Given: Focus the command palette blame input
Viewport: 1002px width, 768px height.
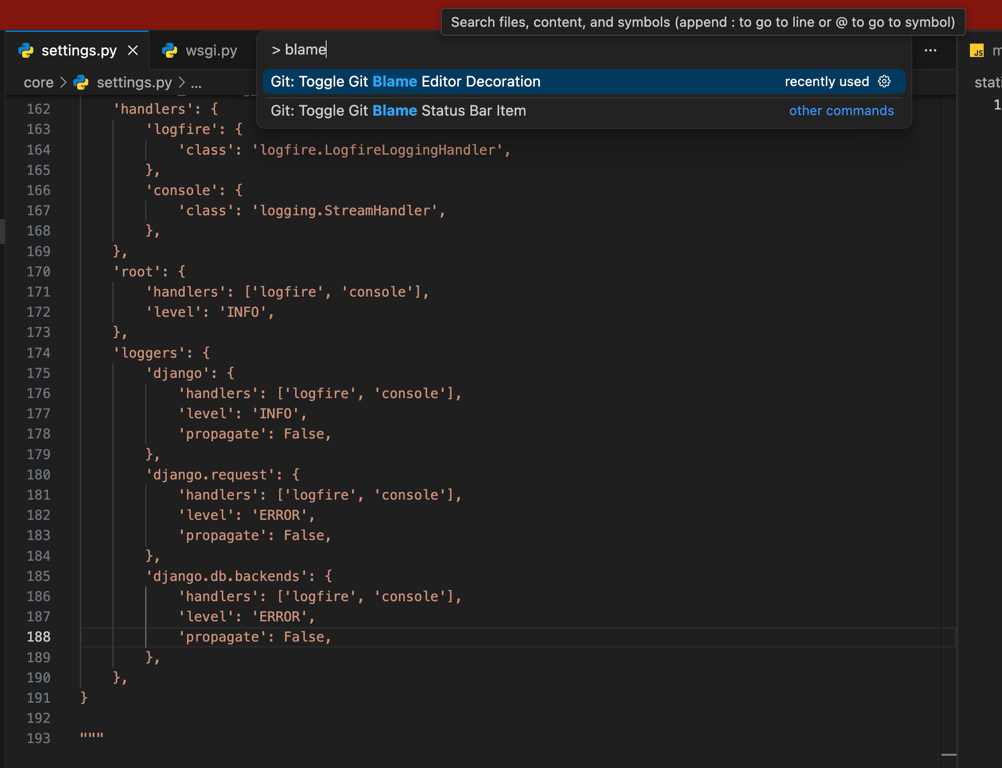Looking at the screenshot, I should (x=583, y=50).
